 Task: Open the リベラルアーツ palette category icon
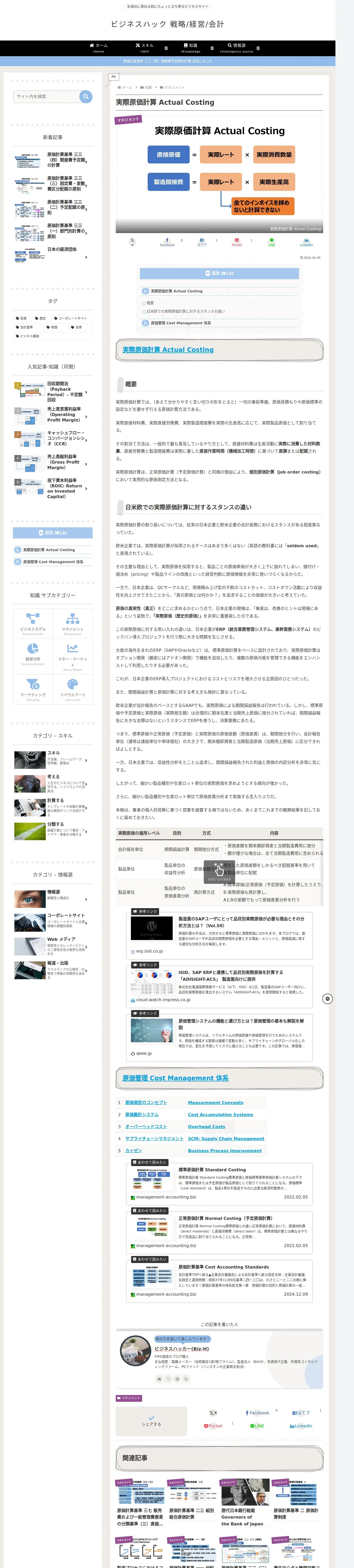coord(72,690)
